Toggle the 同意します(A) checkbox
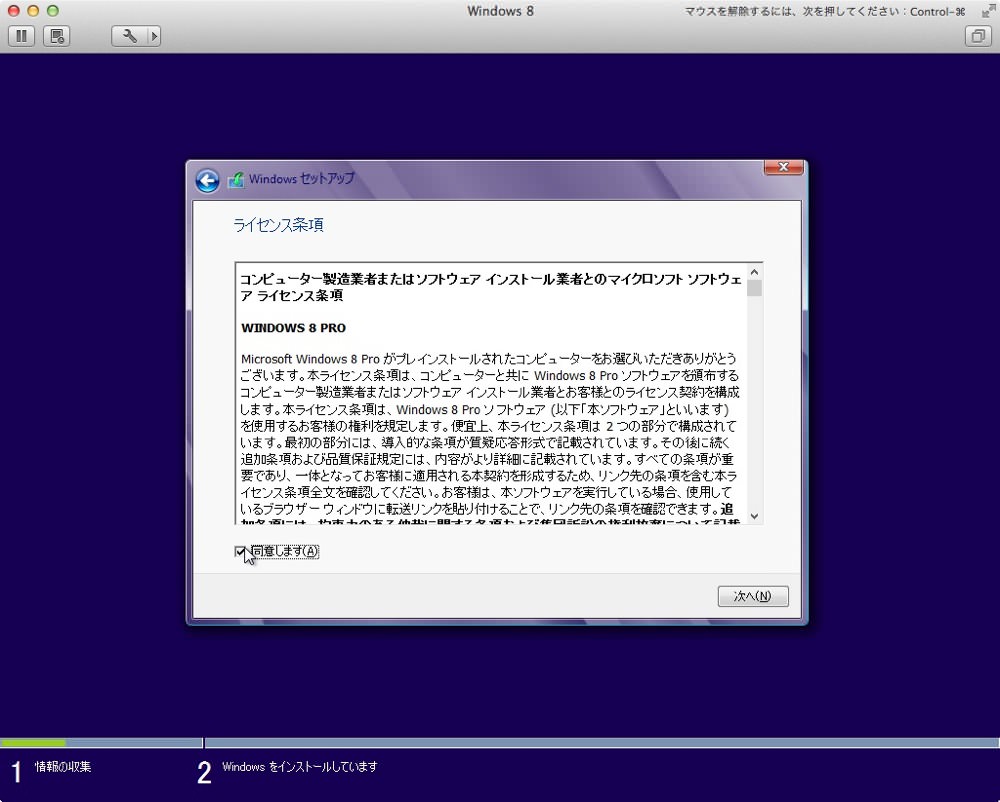 [x=240, y=551]
